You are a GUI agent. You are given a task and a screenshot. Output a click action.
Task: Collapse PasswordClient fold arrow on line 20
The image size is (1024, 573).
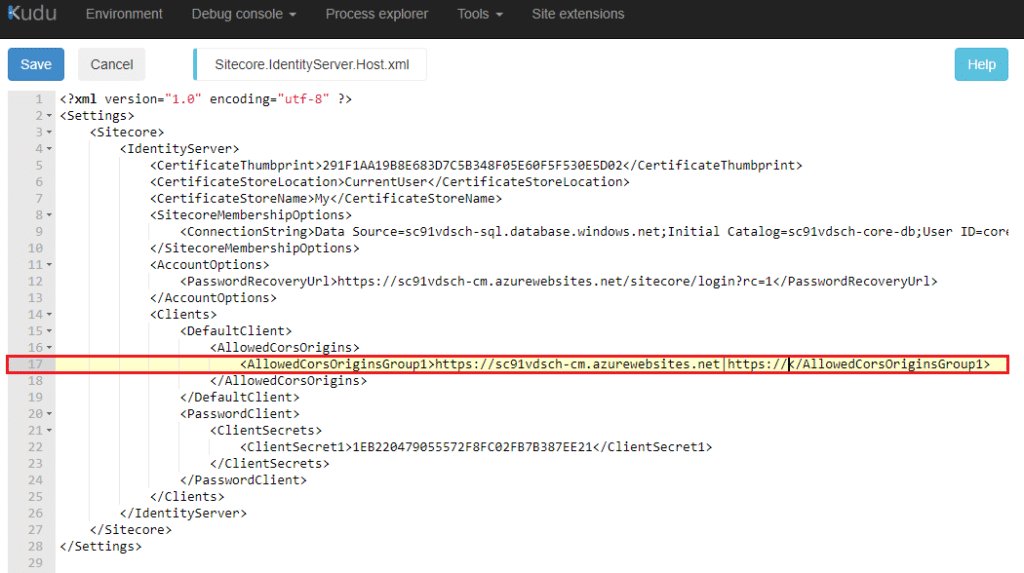[49, 414]
